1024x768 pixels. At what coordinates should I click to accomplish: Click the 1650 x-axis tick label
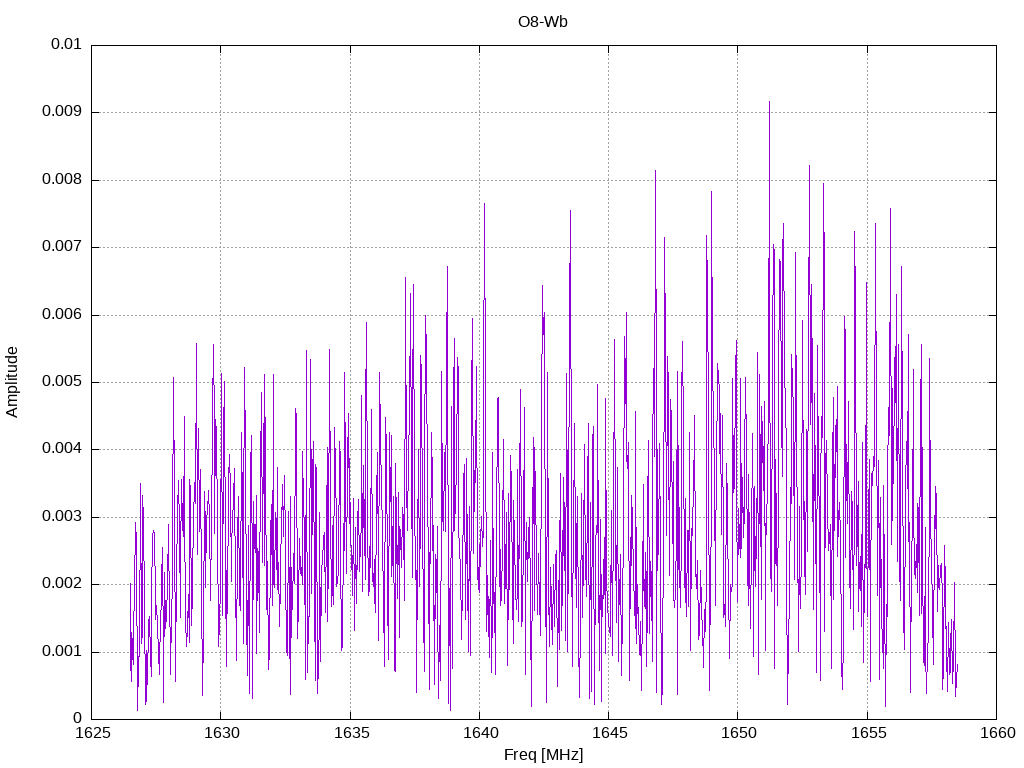[x=739, y=733]
